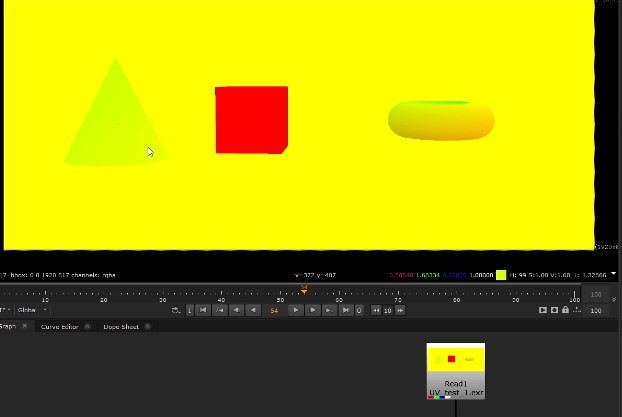Click the play backward button
Image resolution: width=622 pixels, height=417 pixels.
(253, 310)
